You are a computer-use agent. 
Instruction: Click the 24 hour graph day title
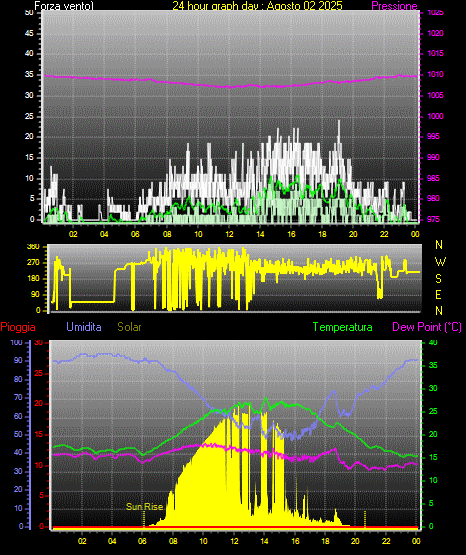point(257,6)
